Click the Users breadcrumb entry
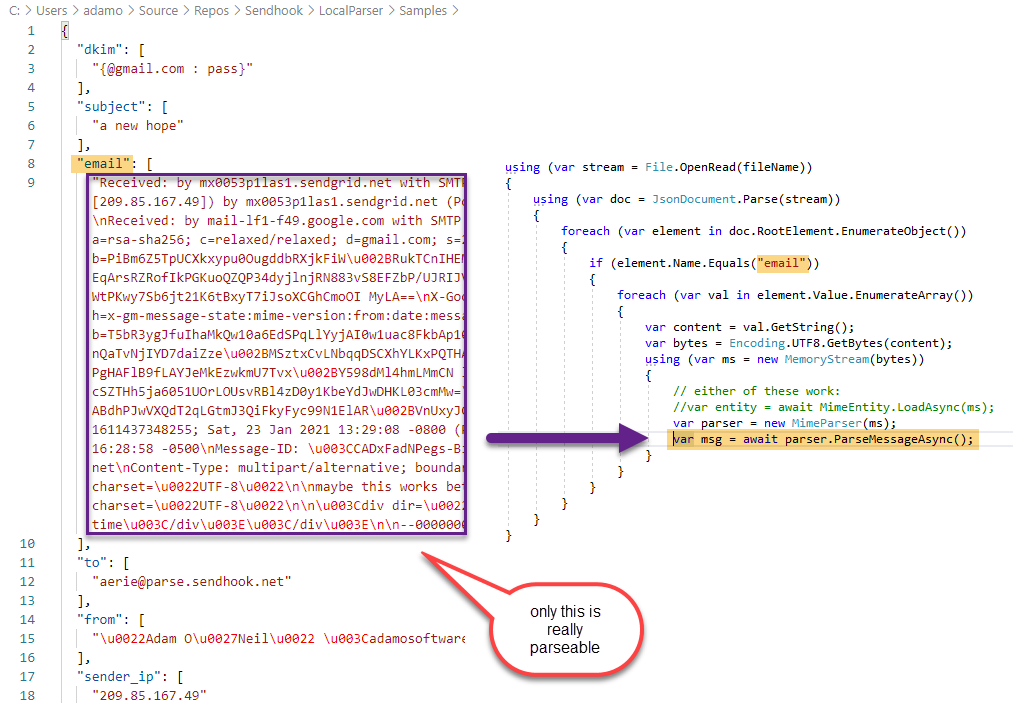 (x=51, y=11)
